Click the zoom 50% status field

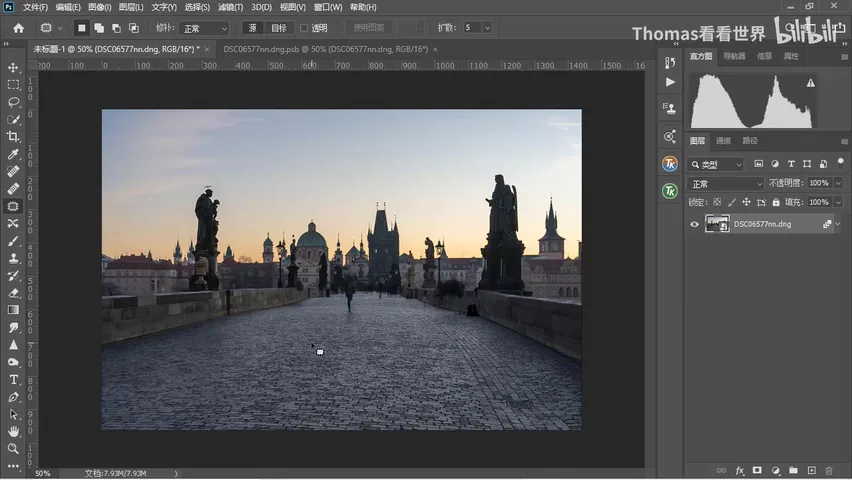pos(43,473)
